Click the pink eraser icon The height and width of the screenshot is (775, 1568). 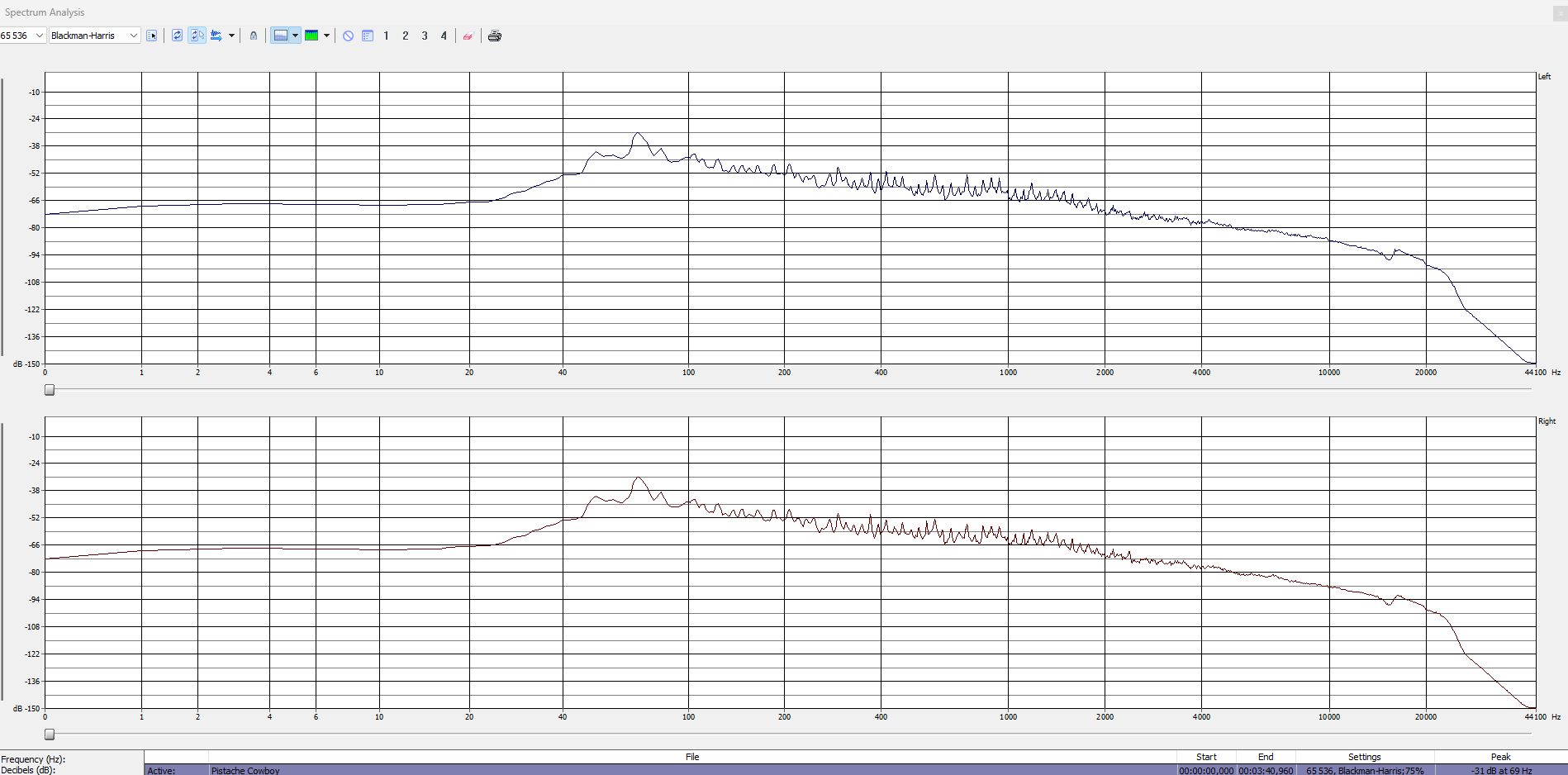point(468,36)
